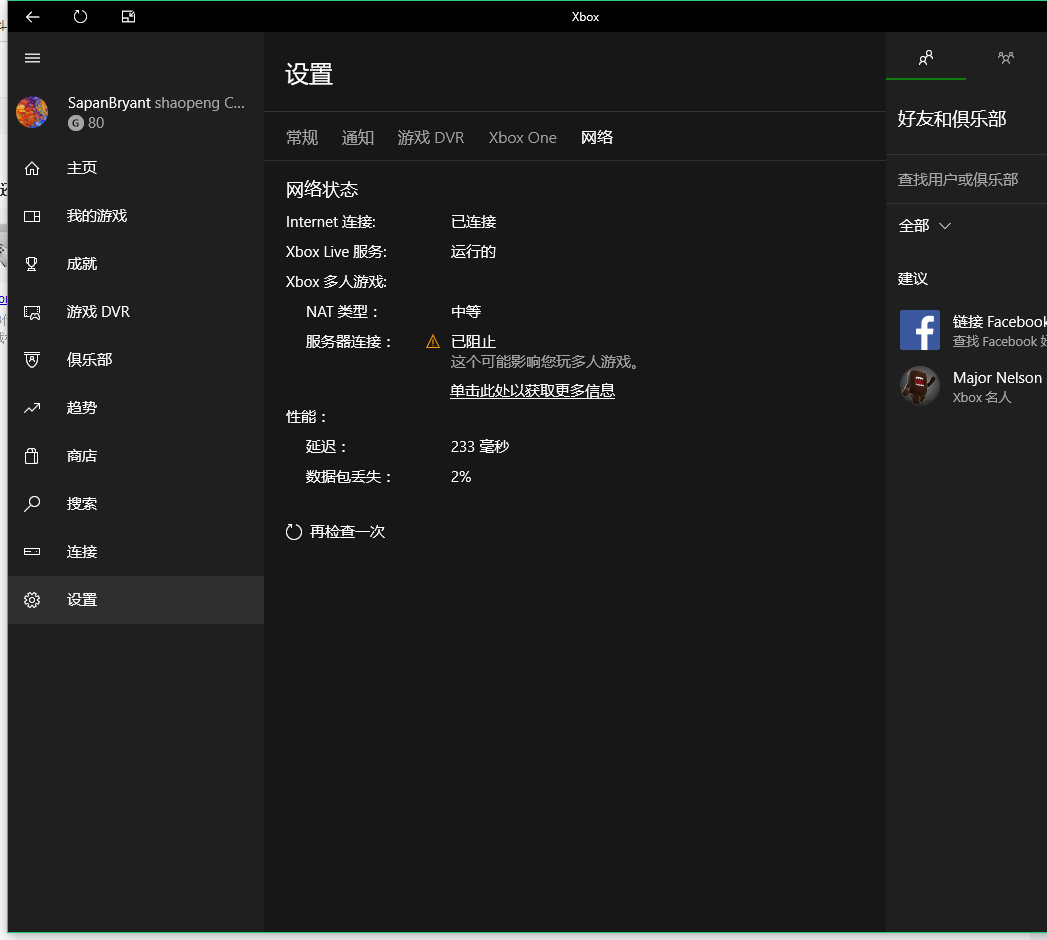
Task: Click the 中等 NAT type value
Action: pyautogui.click(x=466, y=312)
